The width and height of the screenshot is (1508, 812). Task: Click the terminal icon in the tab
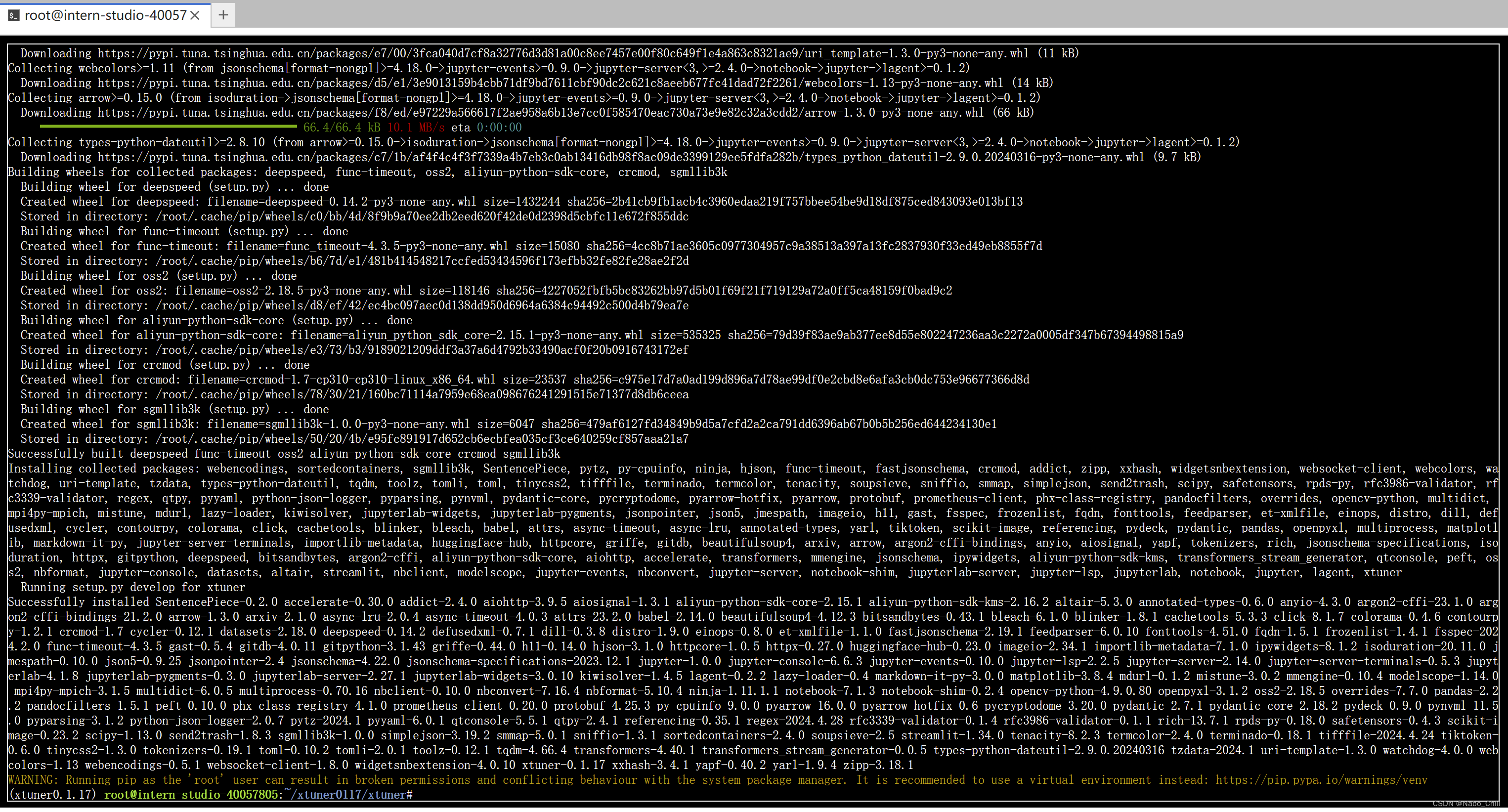(13, 15)
